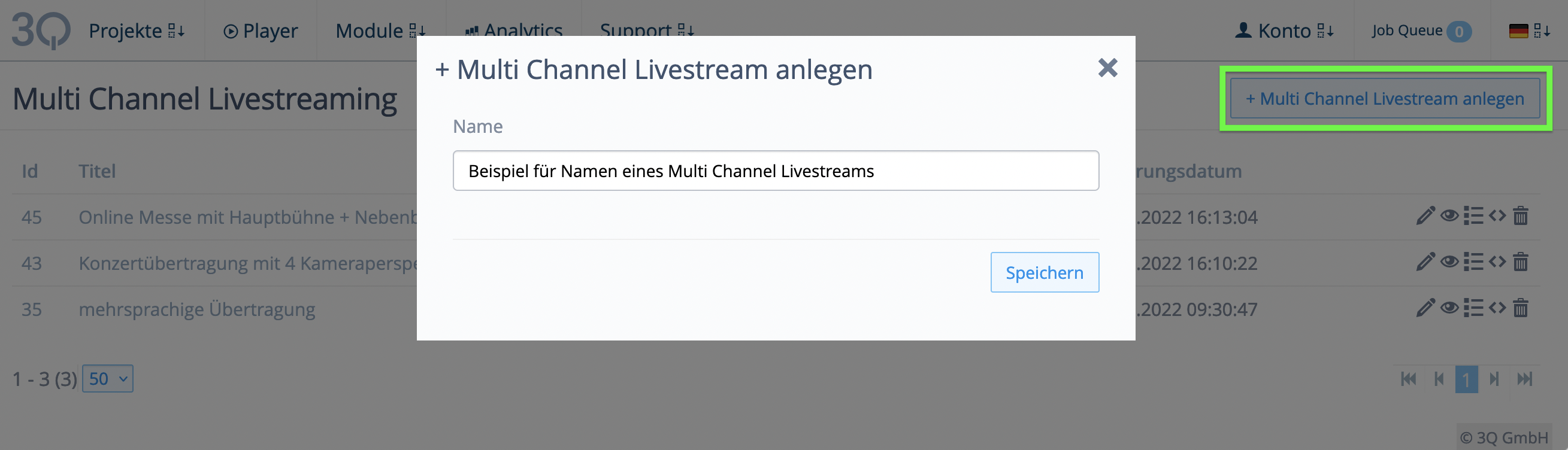Click the trash icon for stream 35

pyautogui.click(x=1521, y=308)
